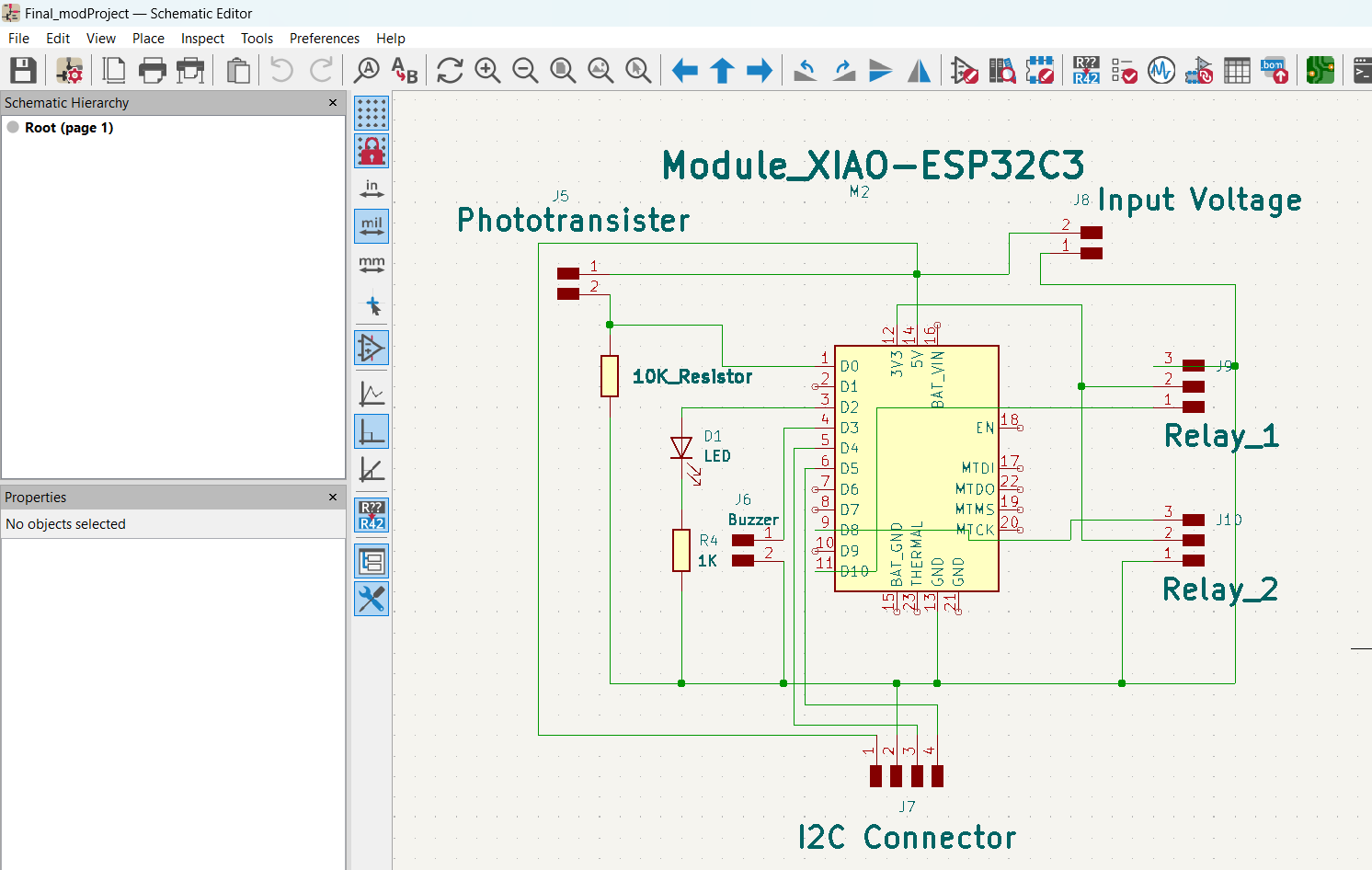Open page settings sheet icon
Viewport: 1372px width, 870px height.
click(114, 70)
